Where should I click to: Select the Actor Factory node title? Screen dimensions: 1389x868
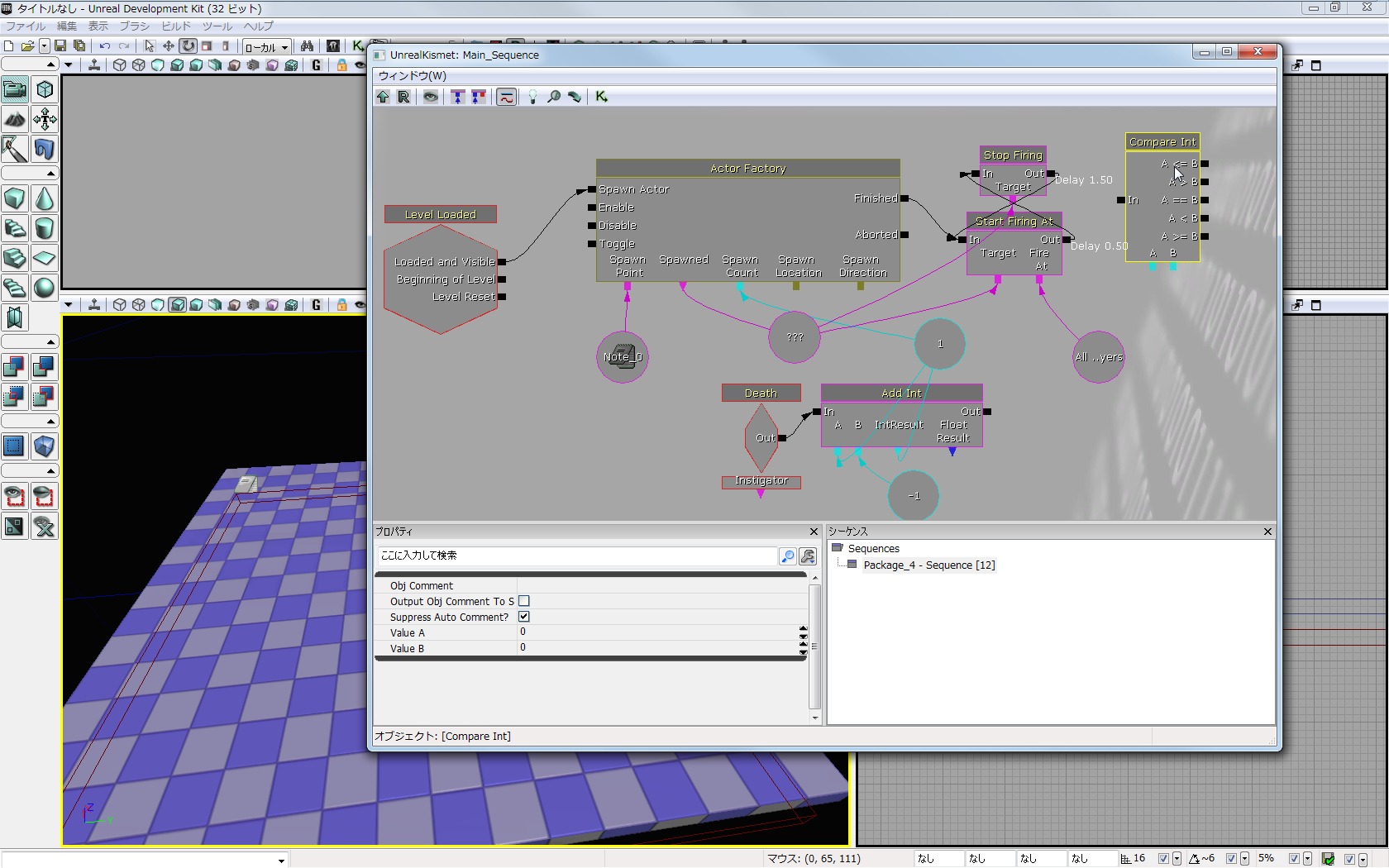pos(747,169)
